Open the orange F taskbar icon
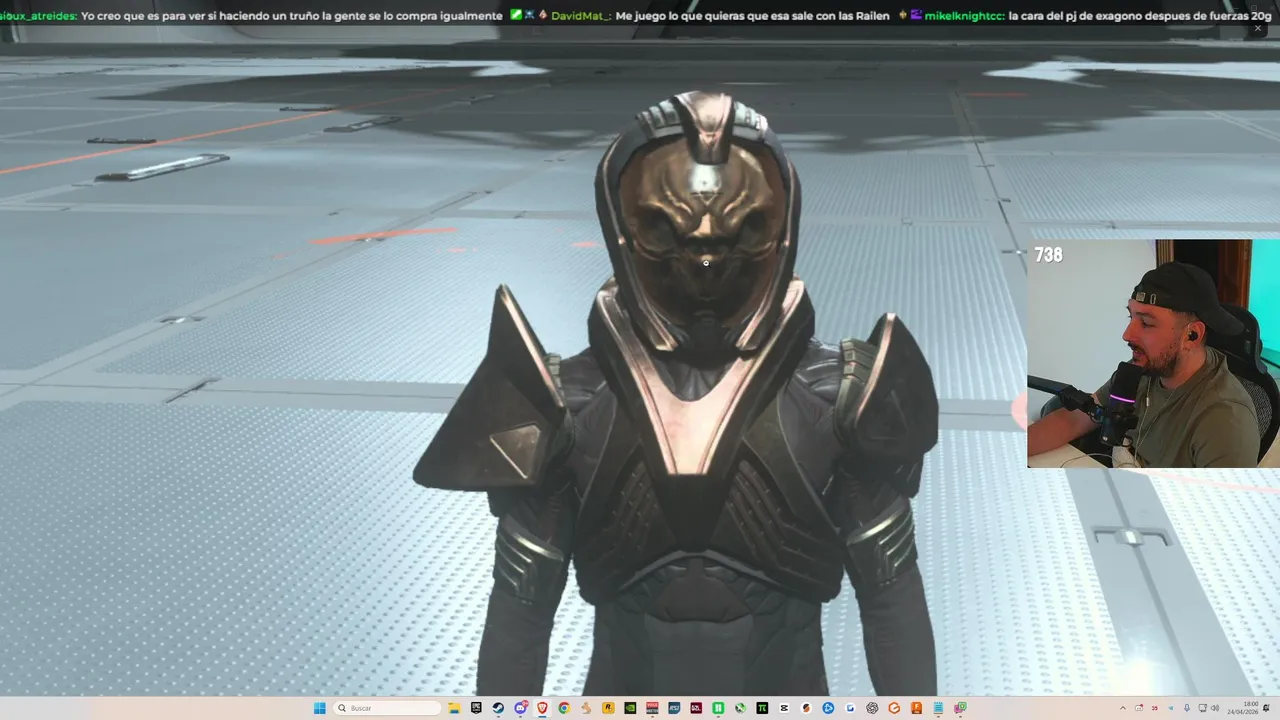The height and width of the screenshot is (720, 1280). click(916, 708)
